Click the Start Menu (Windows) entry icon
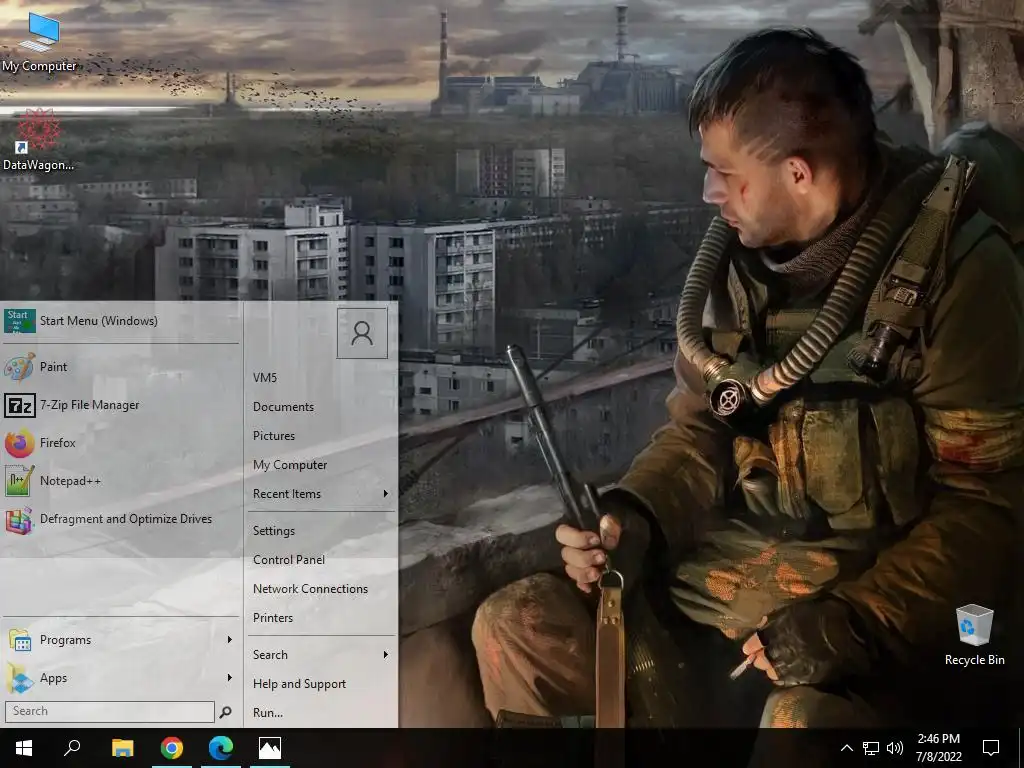 coord(20,321)
